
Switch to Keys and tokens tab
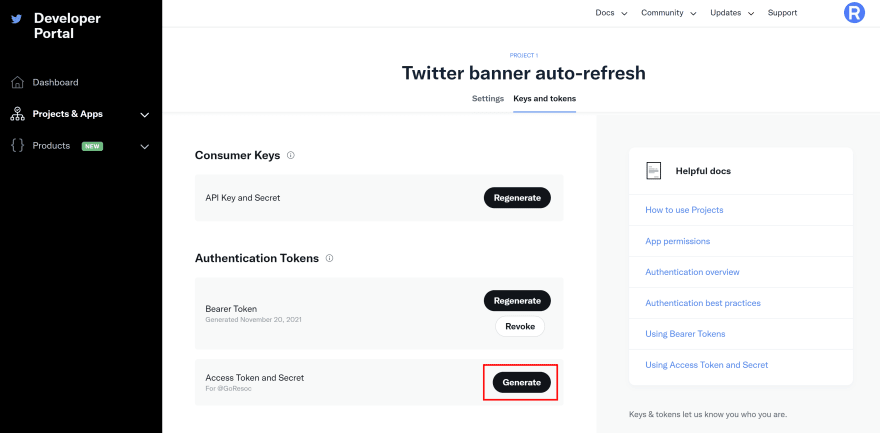point(544,98)
